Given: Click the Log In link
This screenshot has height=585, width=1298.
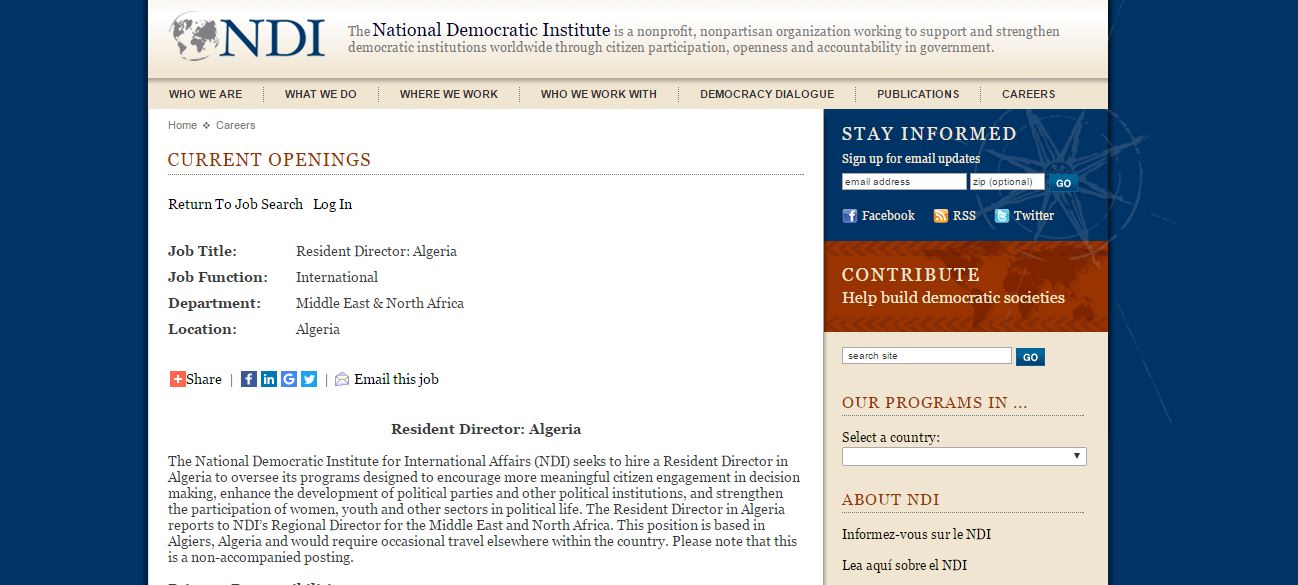Looking at the screenshot, I should (x=332, y=204).
